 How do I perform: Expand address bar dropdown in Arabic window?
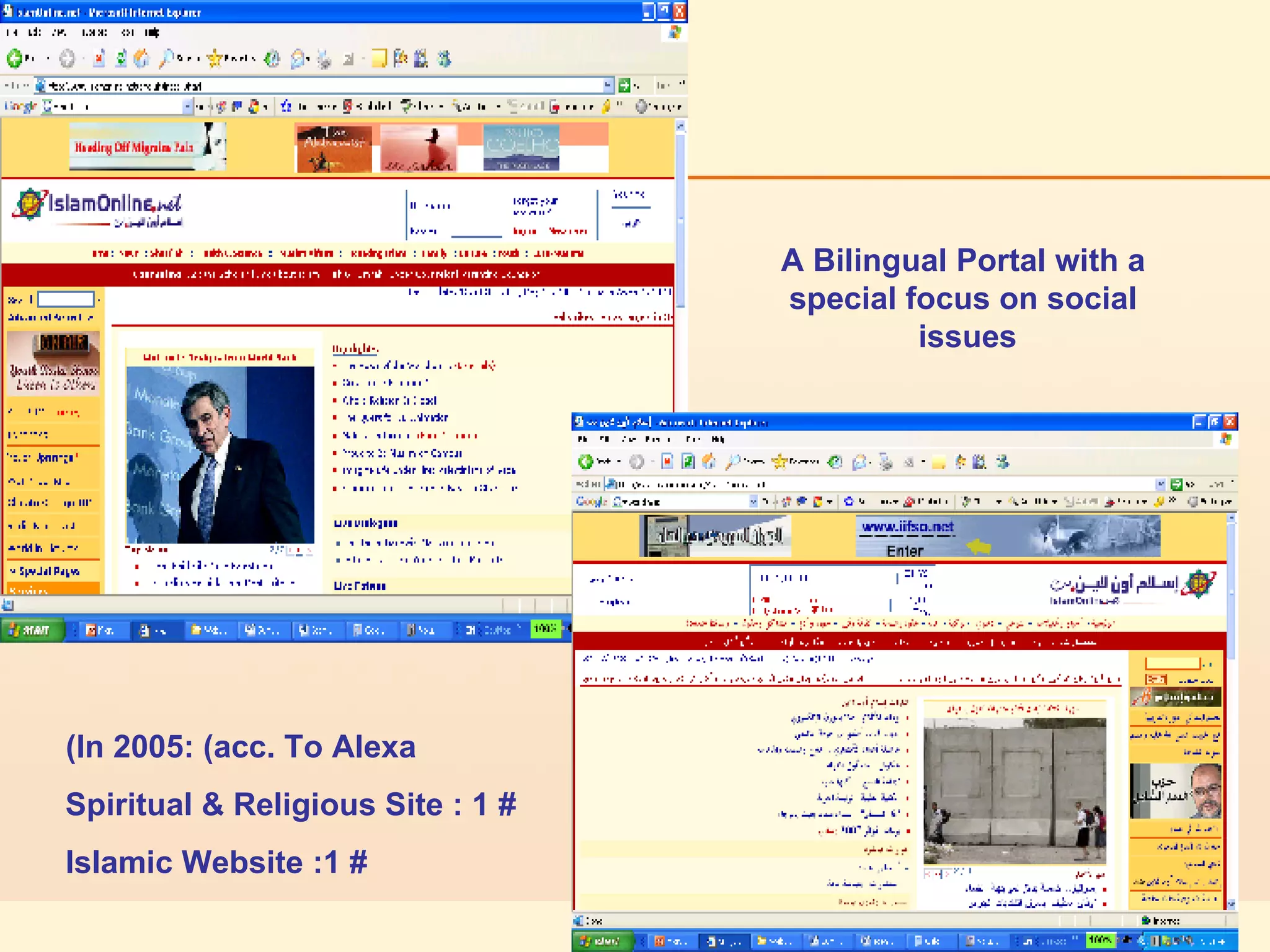(x=1160, y=484)
